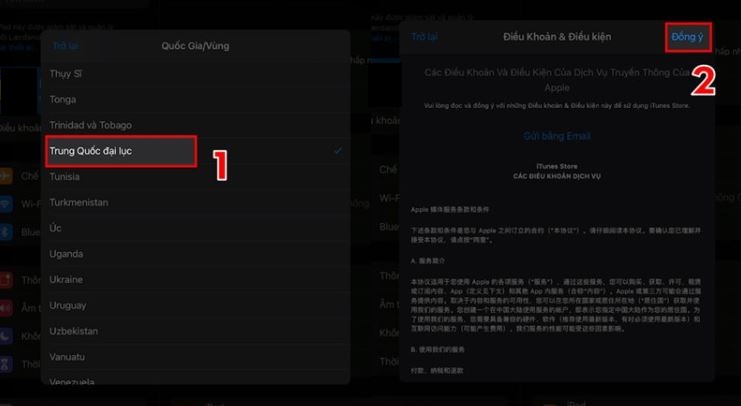The height and width of the screenshot is (406, 741).
Task: Choose Úc from country list
Action: coord(195,228)
